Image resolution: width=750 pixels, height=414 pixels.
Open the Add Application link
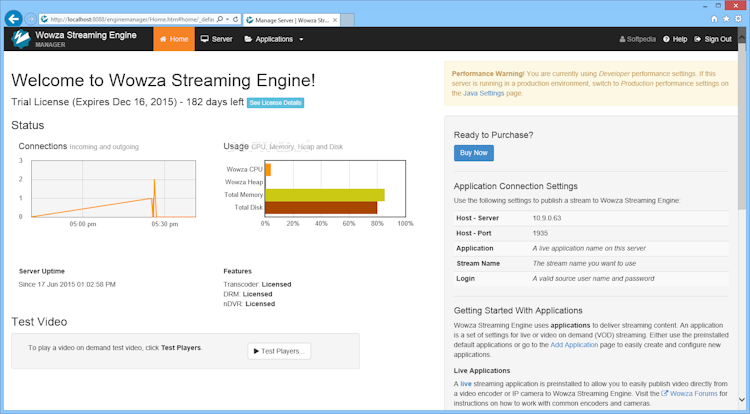[574, 345]
